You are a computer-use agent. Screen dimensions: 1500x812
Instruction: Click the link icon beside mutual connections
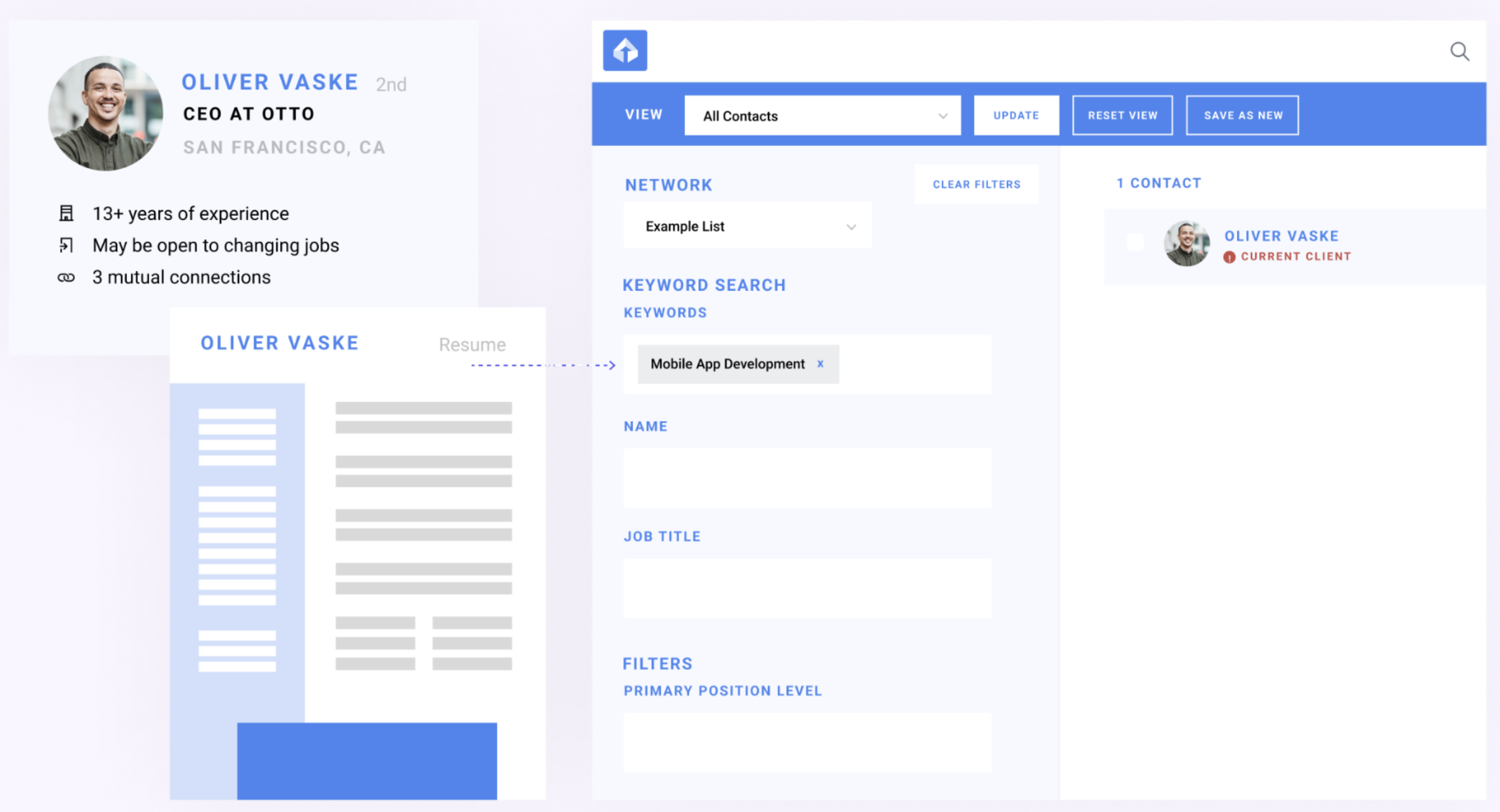(x=66, y=277)
